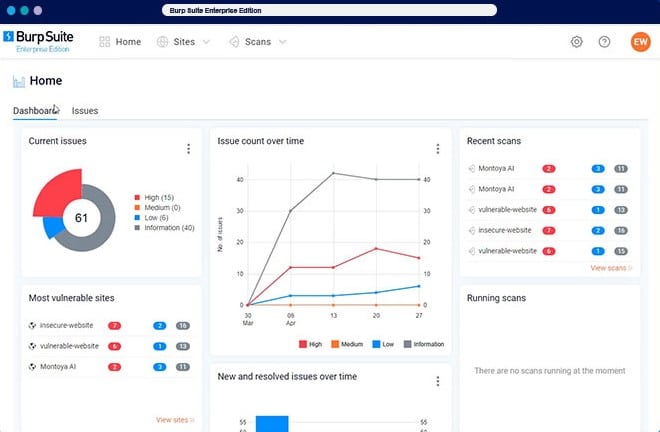Open Current issues three-dot menu

click(189, 149)
